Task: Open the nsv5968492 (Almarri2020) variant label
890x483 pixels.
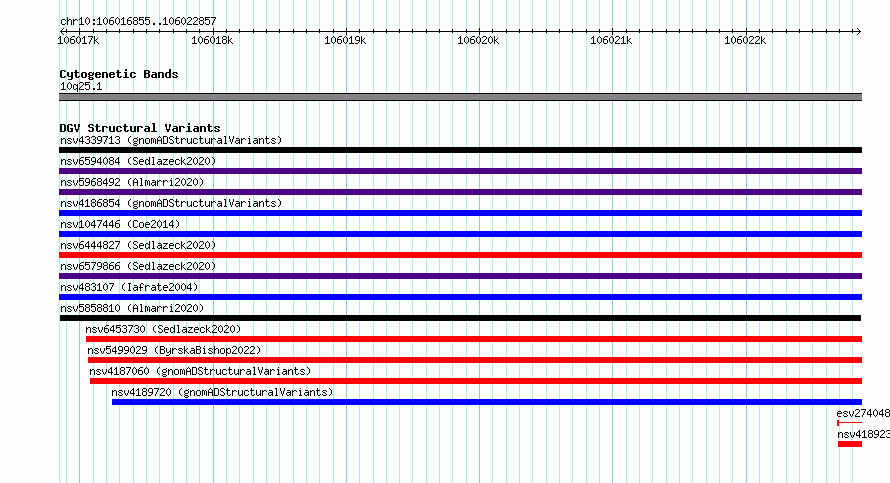Action: click(132, 182)
